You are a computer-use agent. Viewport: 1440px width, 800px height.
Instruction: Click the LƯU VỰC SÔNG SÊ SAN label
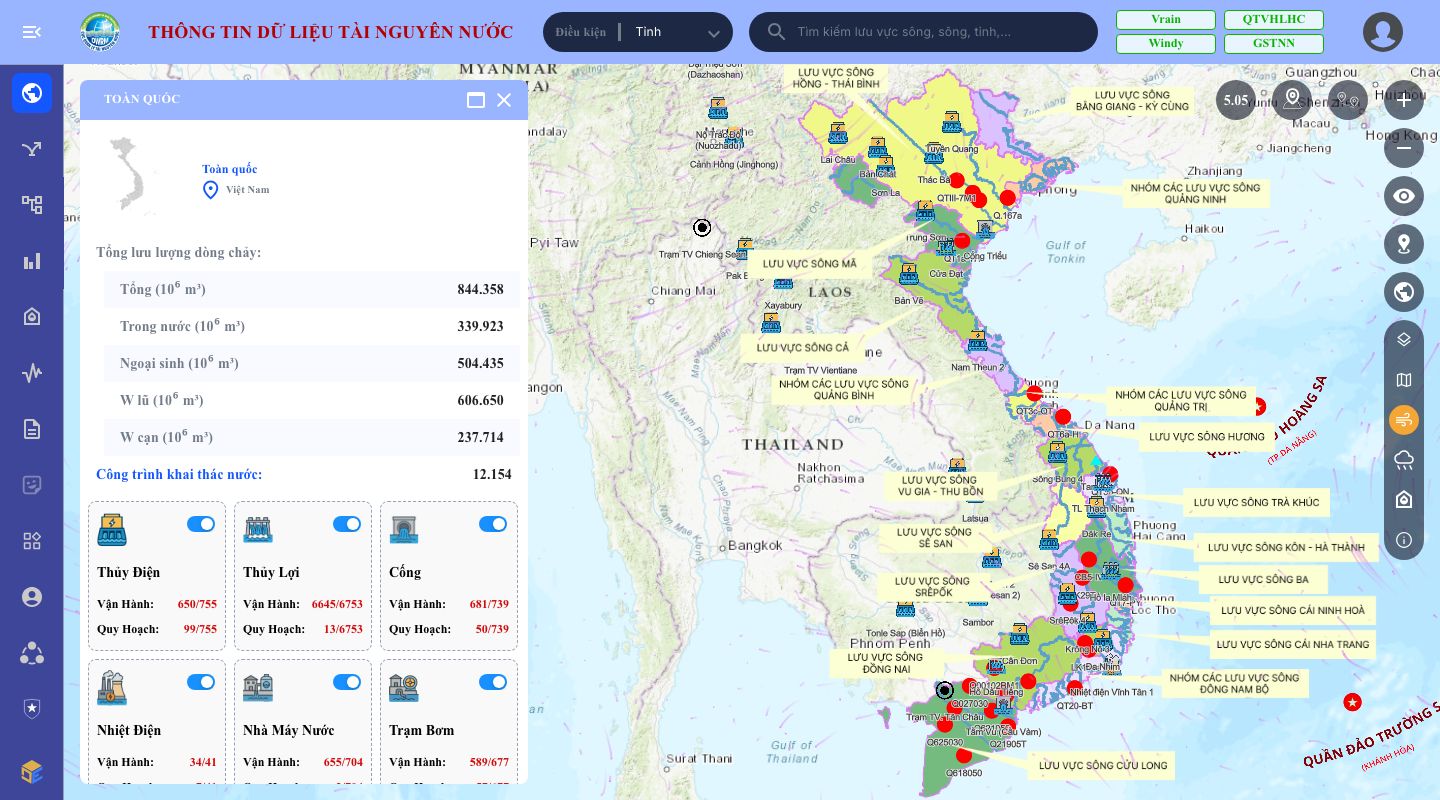pyautogui.click(x=934, y=538)
